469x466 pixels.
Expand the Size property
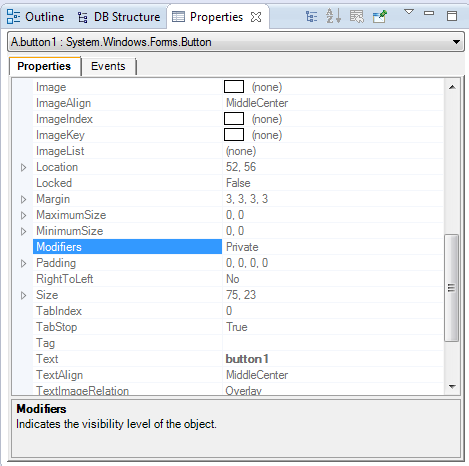[x=23, y=295]
